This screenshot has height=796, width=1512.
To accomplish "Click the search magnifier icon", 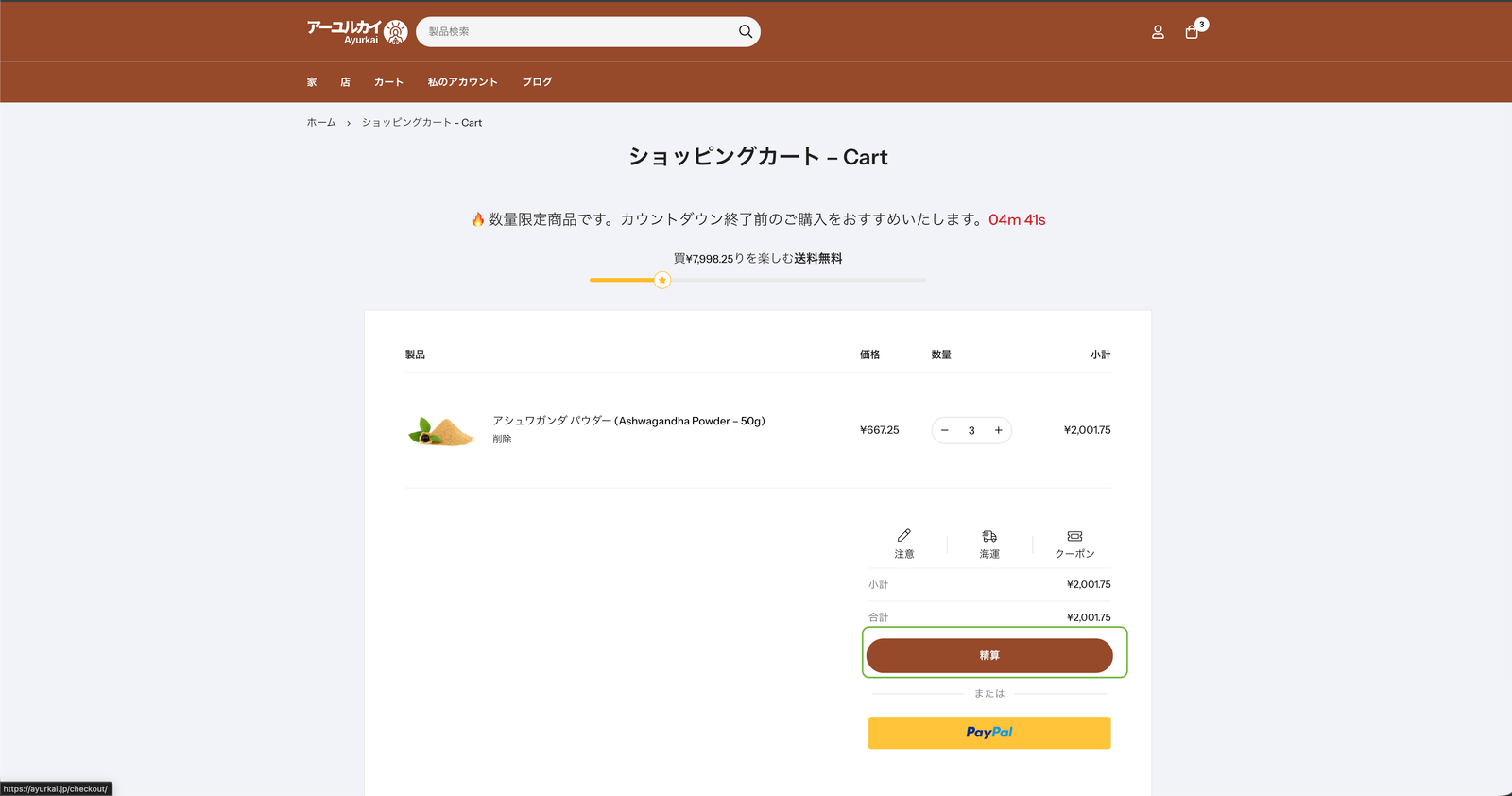I will (x=746, y=32).
